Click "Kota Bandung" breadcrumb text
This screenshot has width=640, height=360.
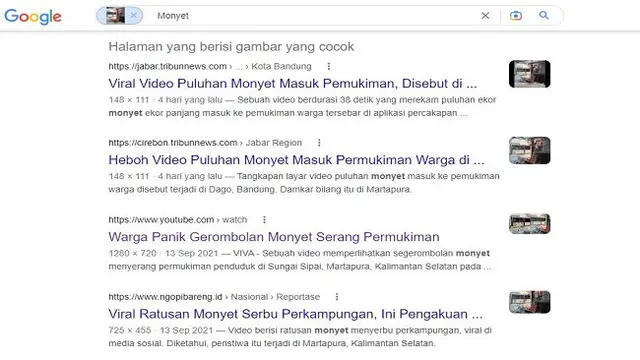[x=281, y=66]
